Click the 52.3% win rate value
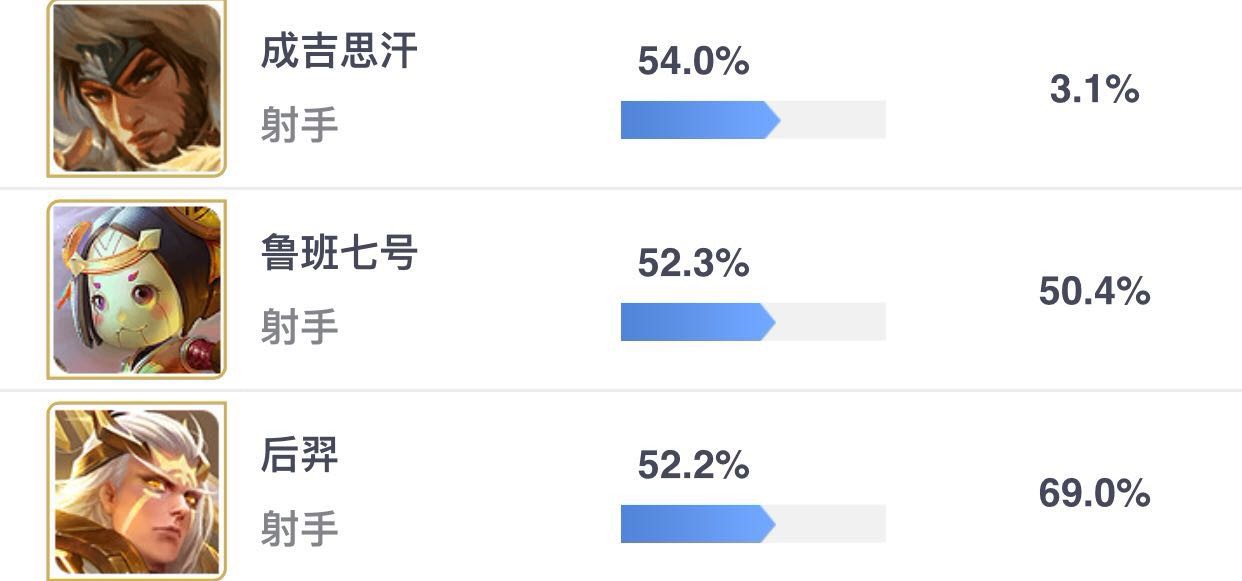This screenshot has height=581, width=1242. tap(693, 263)
